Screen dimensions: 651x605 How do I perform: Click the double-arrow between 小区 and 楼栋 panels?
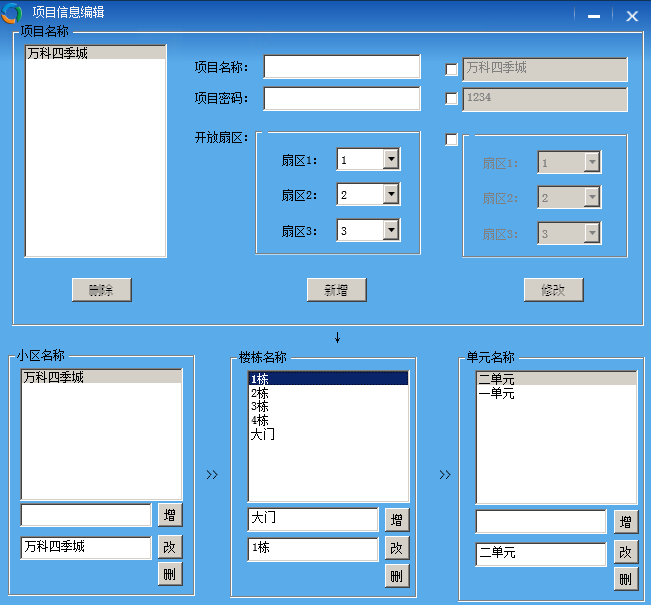(212, 475)
